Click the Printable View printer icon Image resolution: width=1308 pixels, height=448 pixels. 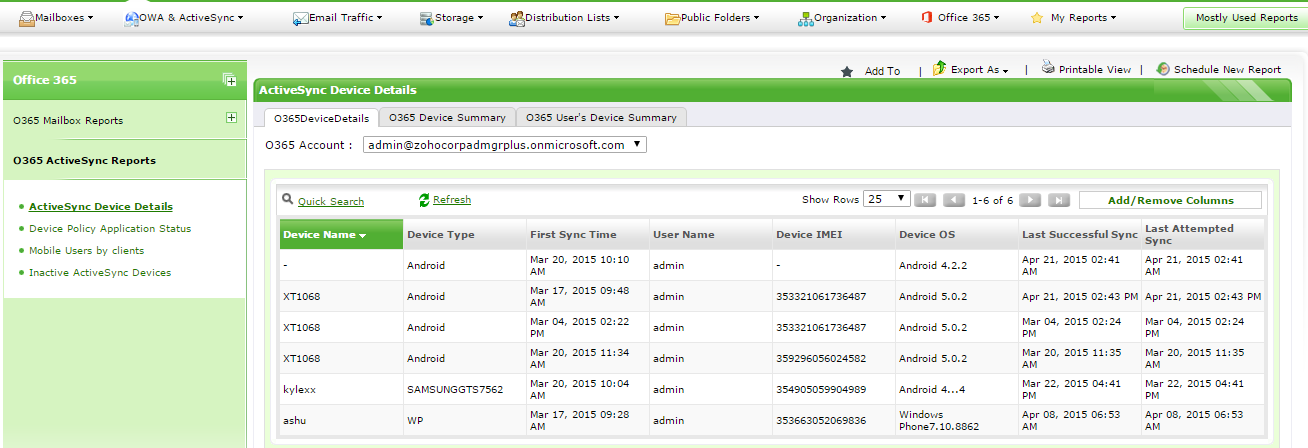pos(1048,68)
